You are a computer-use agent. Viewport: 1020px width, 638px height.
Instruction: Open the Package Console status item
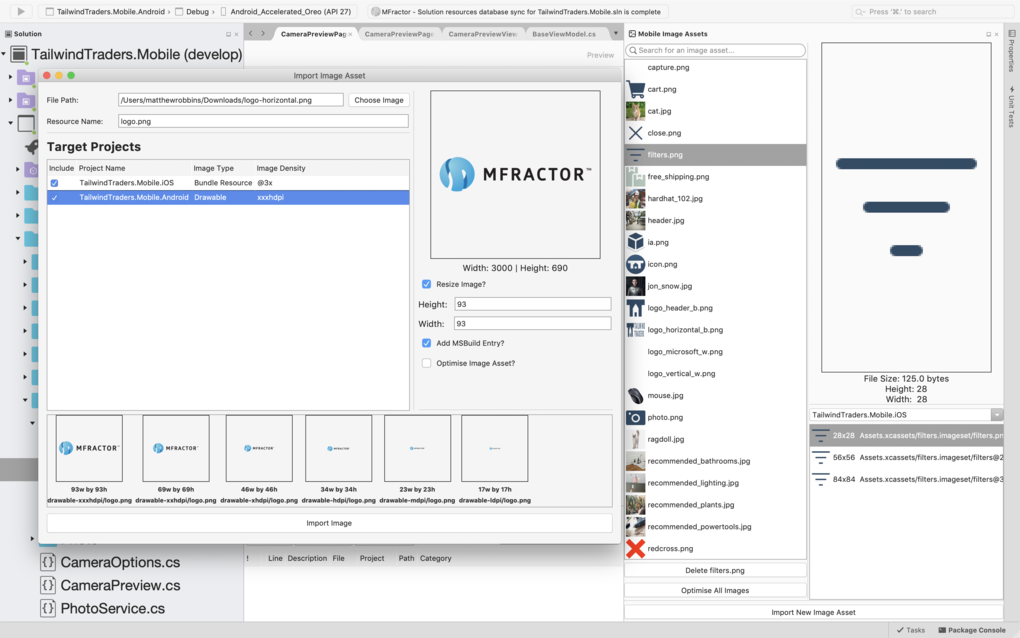972,630
